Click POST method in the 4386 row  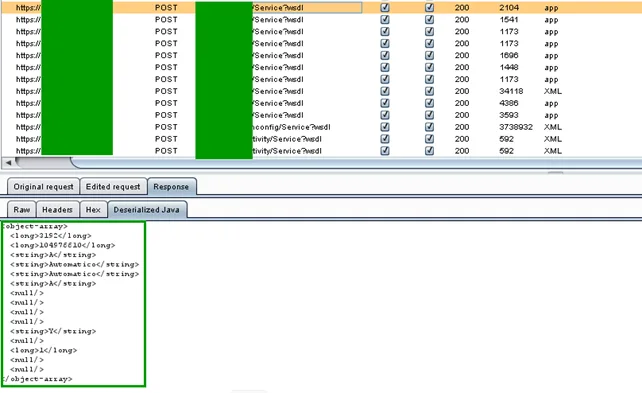point(166,103)
